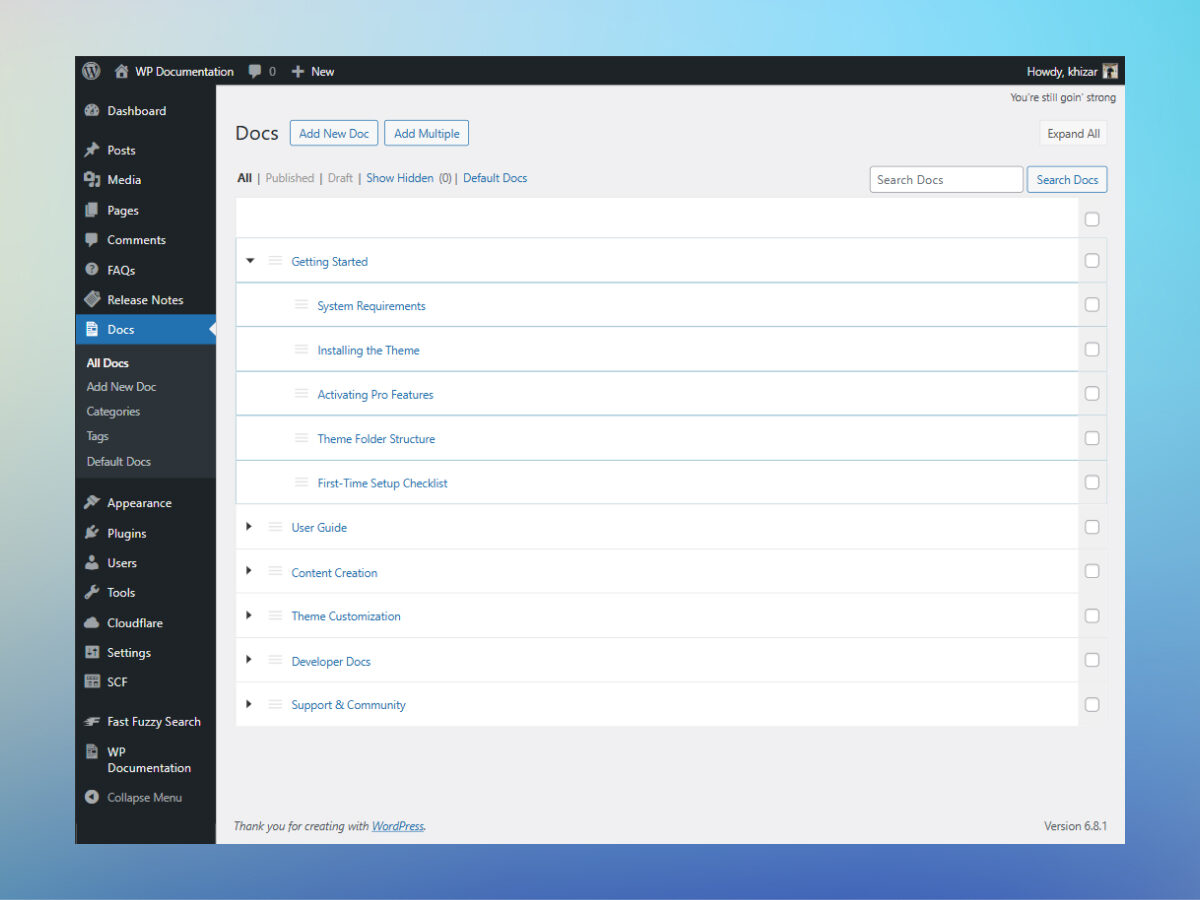Open the comments bubble icon in admin bar
This screenshot has height=900, width=1200.
point(256,72)
